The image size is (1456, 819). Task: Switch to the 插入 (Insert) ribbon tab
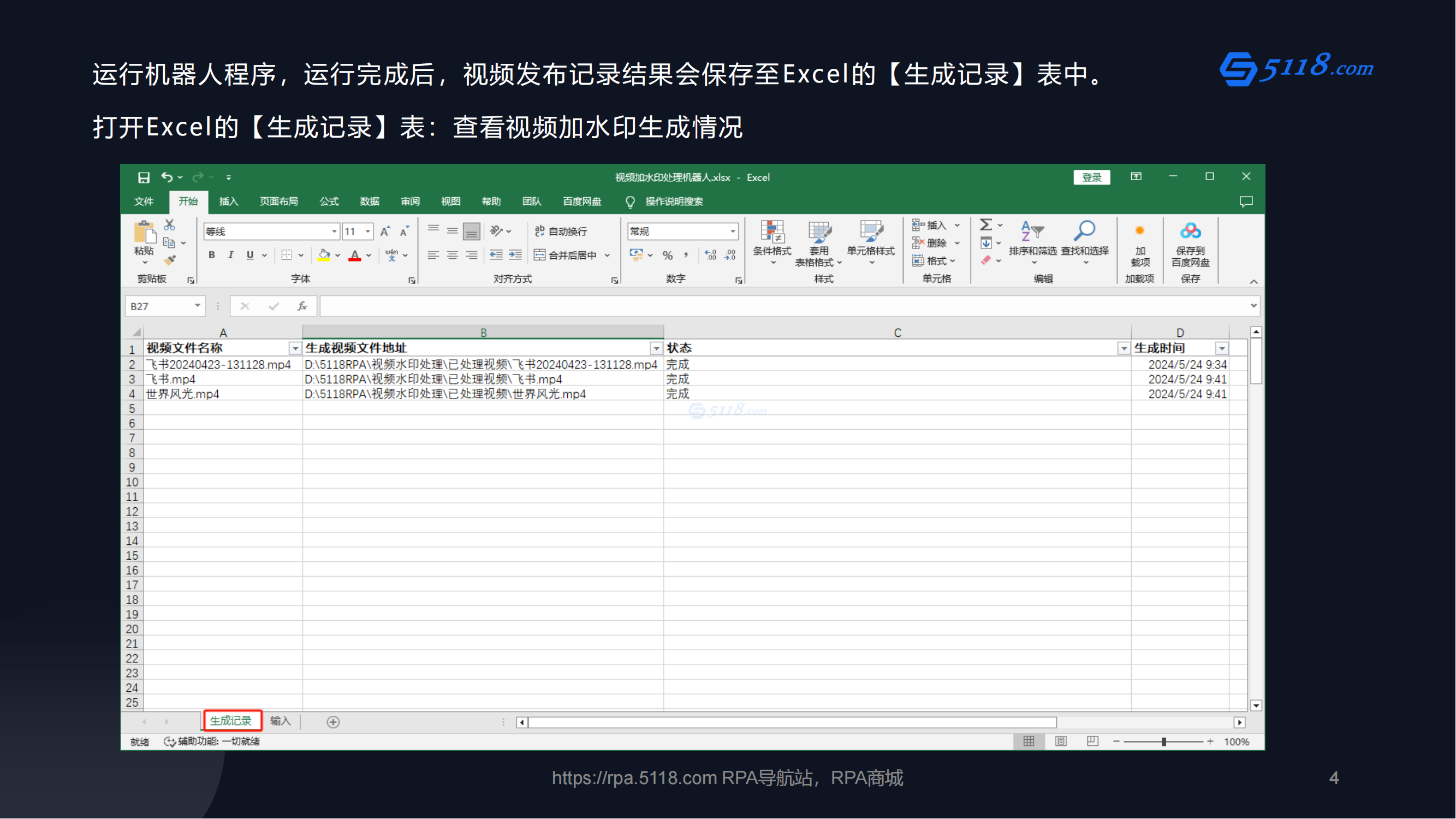229,202
